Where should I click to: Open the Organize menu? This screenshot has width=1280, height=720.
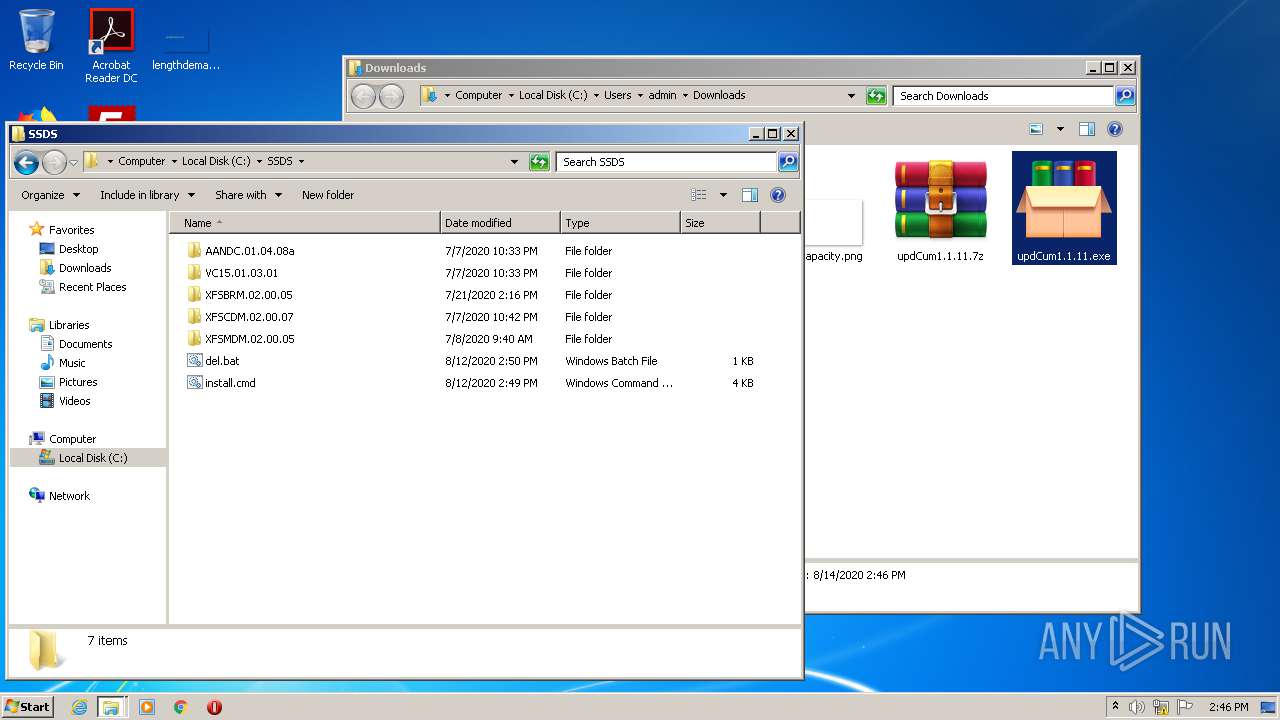[x=50, y=195]
